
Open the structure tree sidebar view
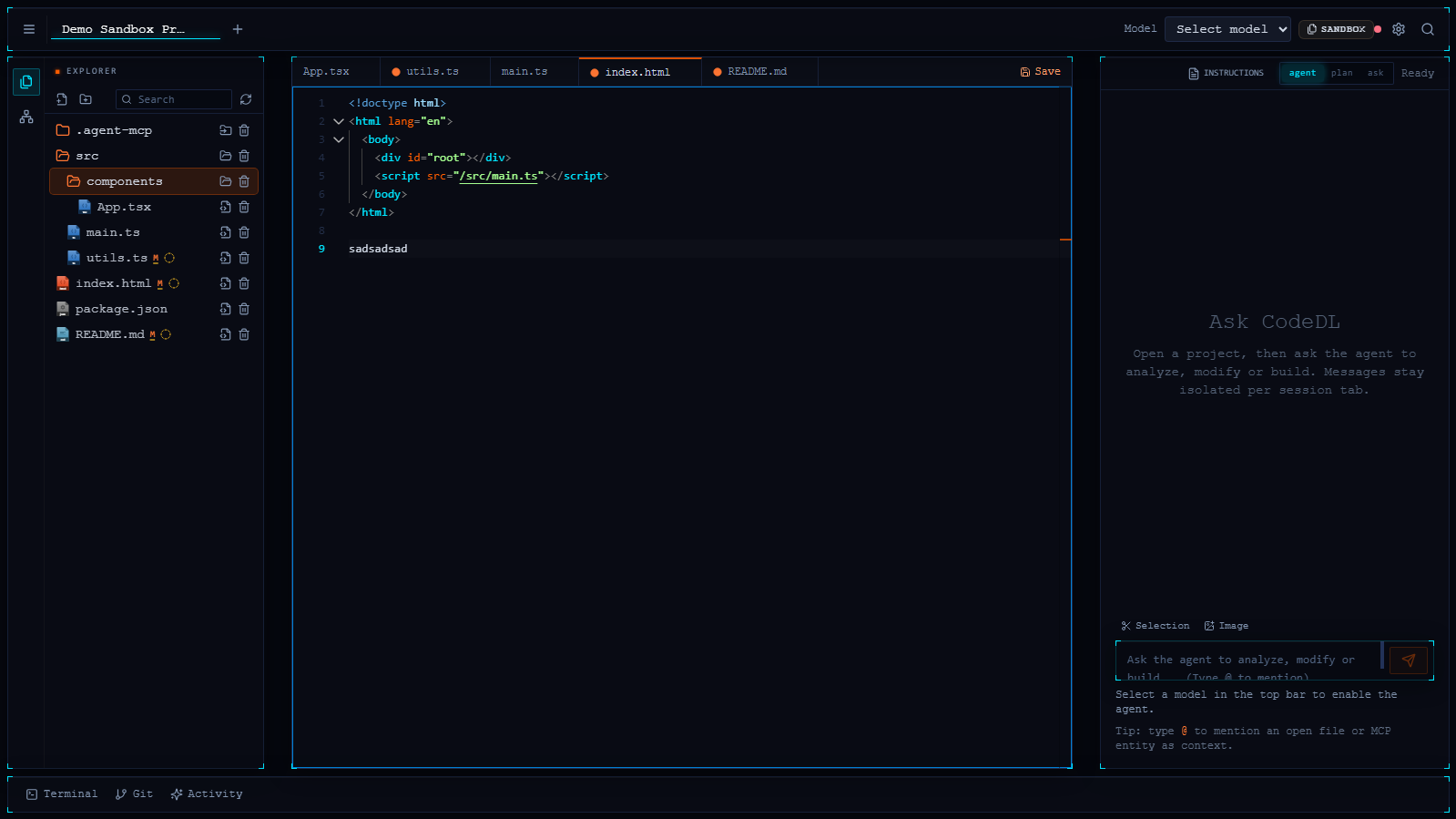coord(26,117)
